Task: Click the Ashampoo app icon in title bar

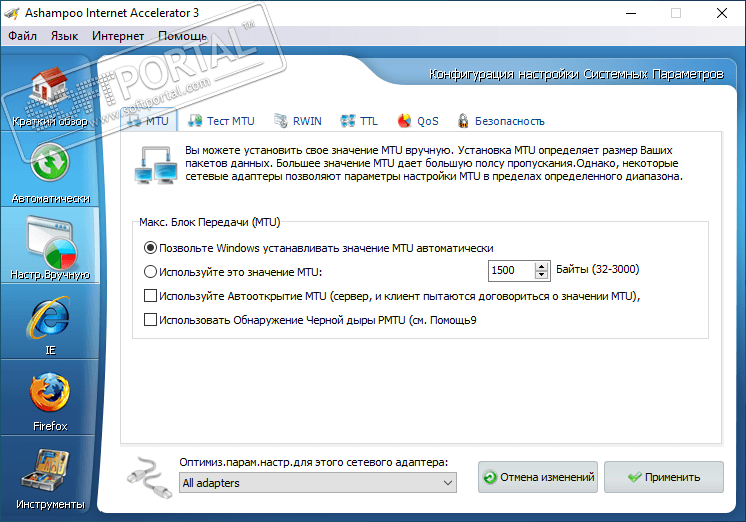Action: pos(12,13)
